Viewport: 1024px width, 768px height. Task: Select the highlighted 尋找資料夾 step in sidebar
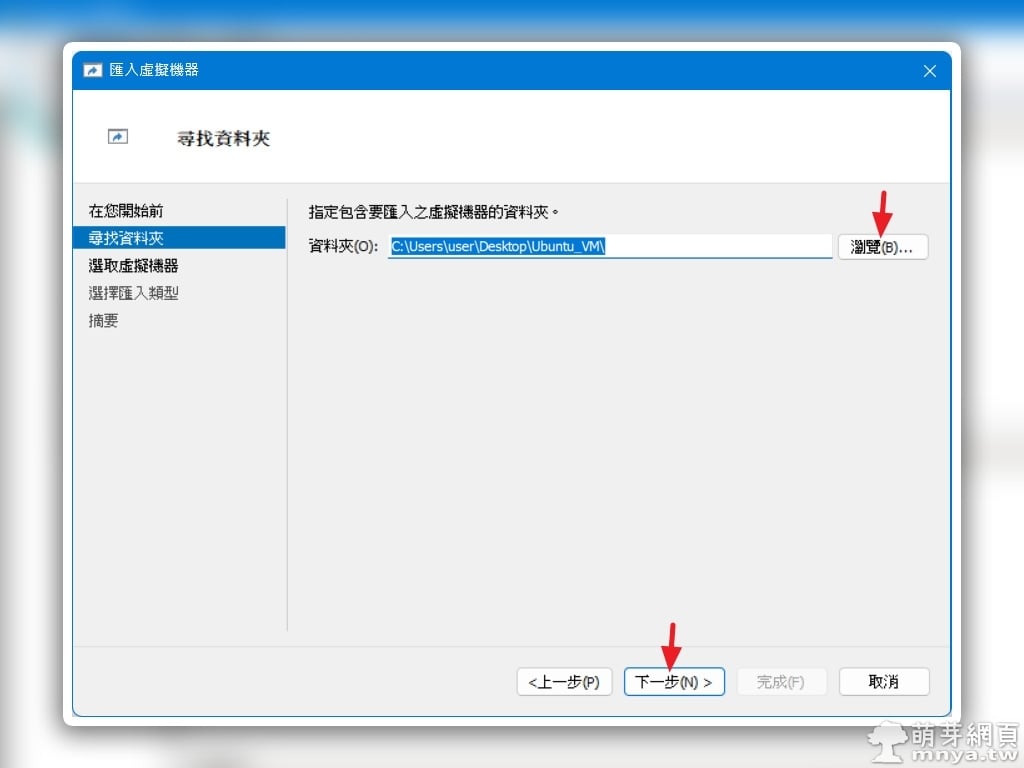[x=126, y=238]
